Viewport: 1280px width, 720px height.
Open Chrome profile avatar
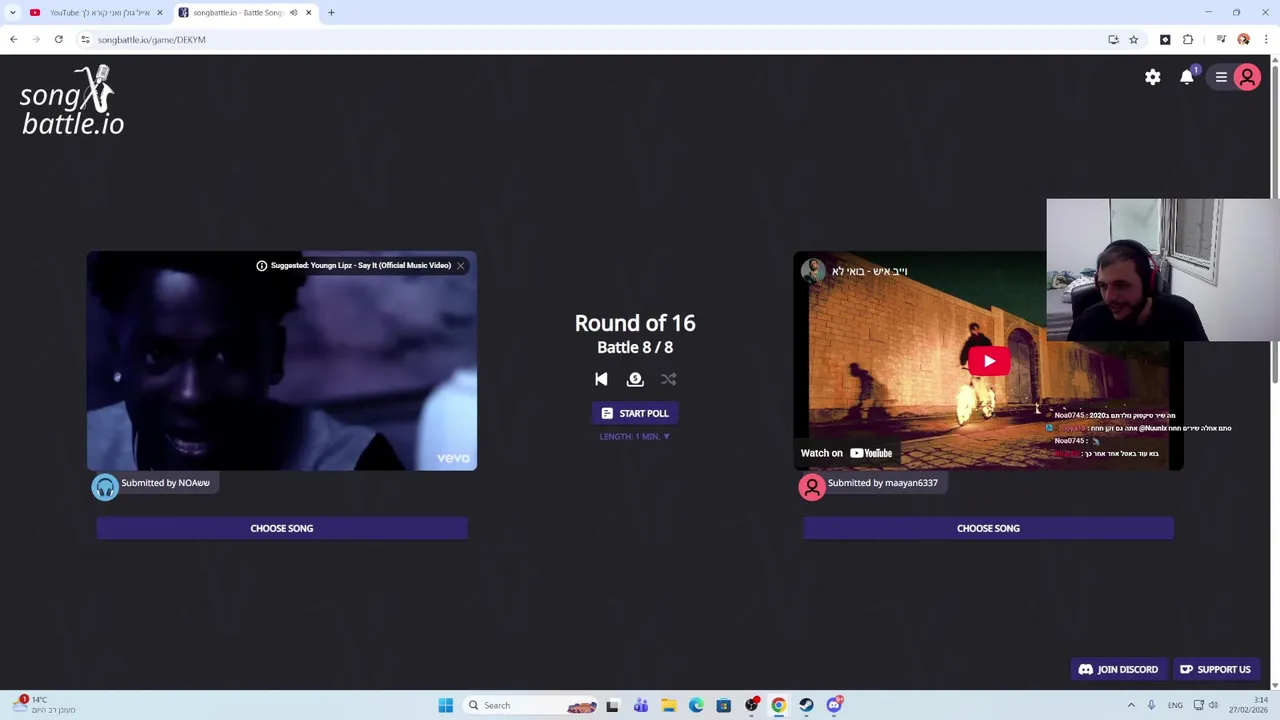1243,39
